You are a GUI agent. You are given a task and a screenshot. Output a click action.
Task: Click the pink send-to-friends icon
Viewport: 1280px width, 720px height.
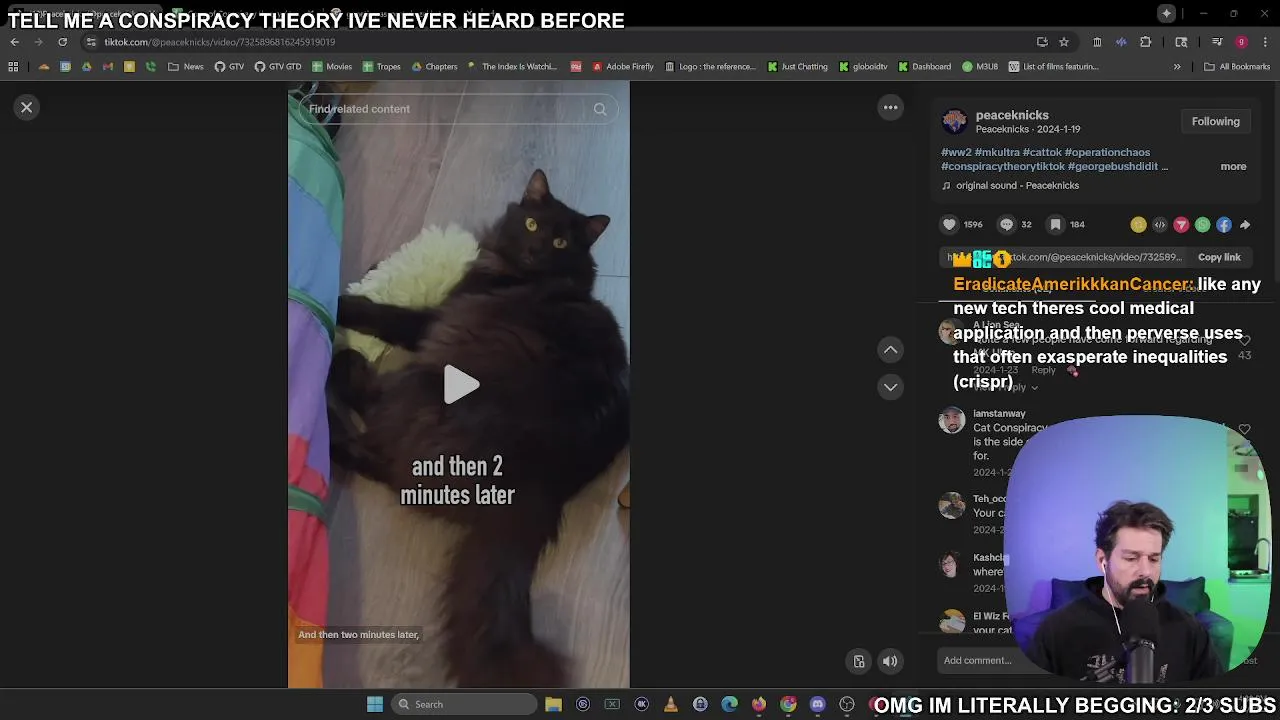[1181, 225]
